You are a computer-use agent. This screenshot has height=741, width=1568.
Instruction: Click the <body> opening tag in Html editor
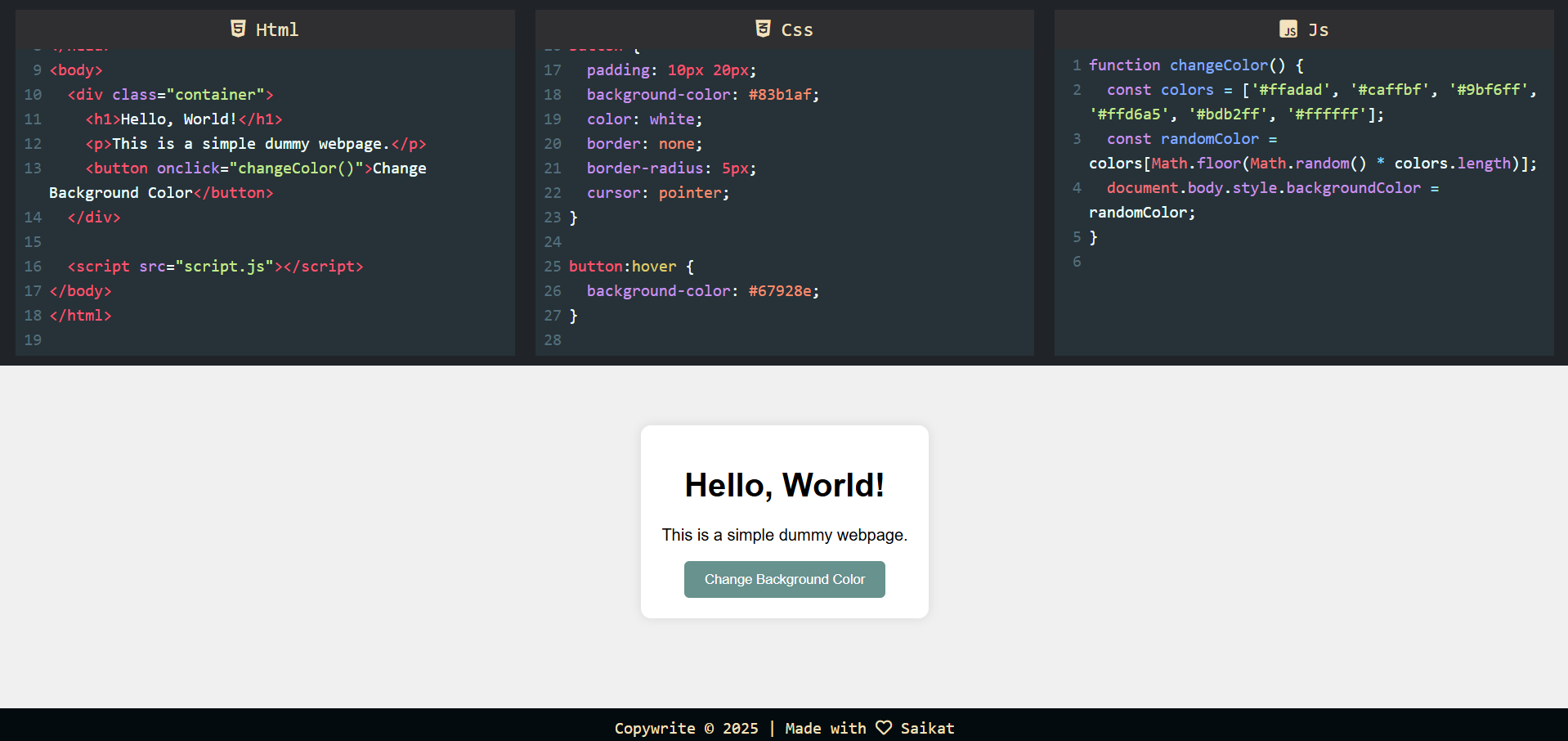pyautogui.click(x=76, y=70)
